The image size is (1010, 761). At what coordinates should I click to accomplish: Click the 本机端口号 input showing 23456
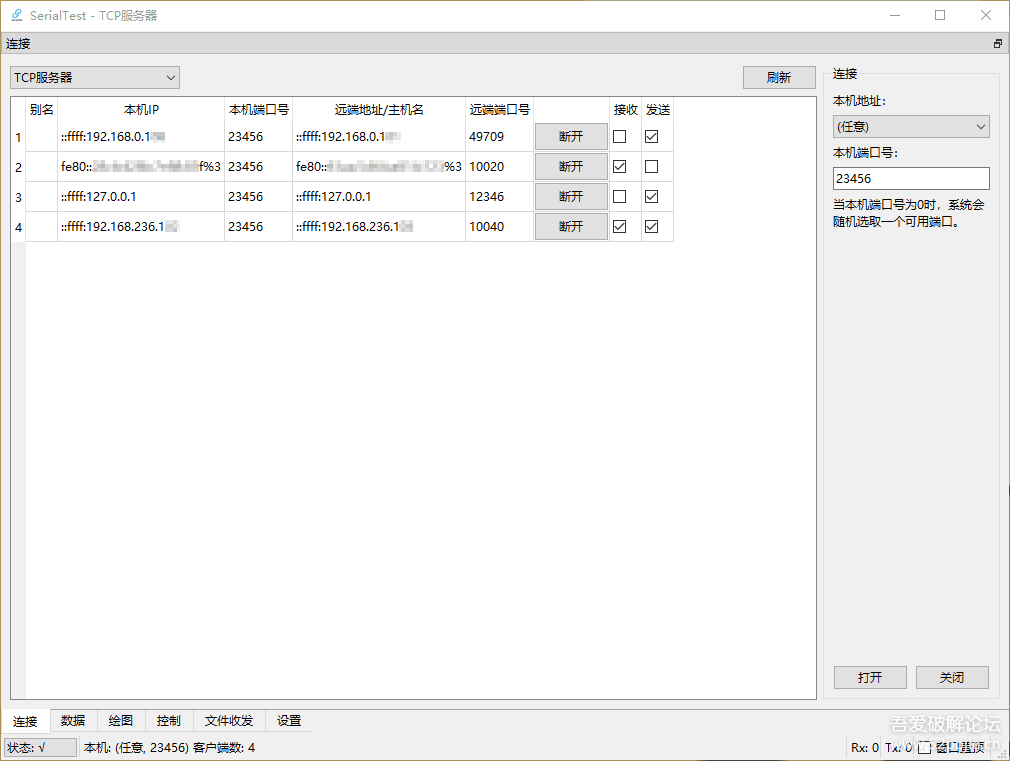(910, 178)
